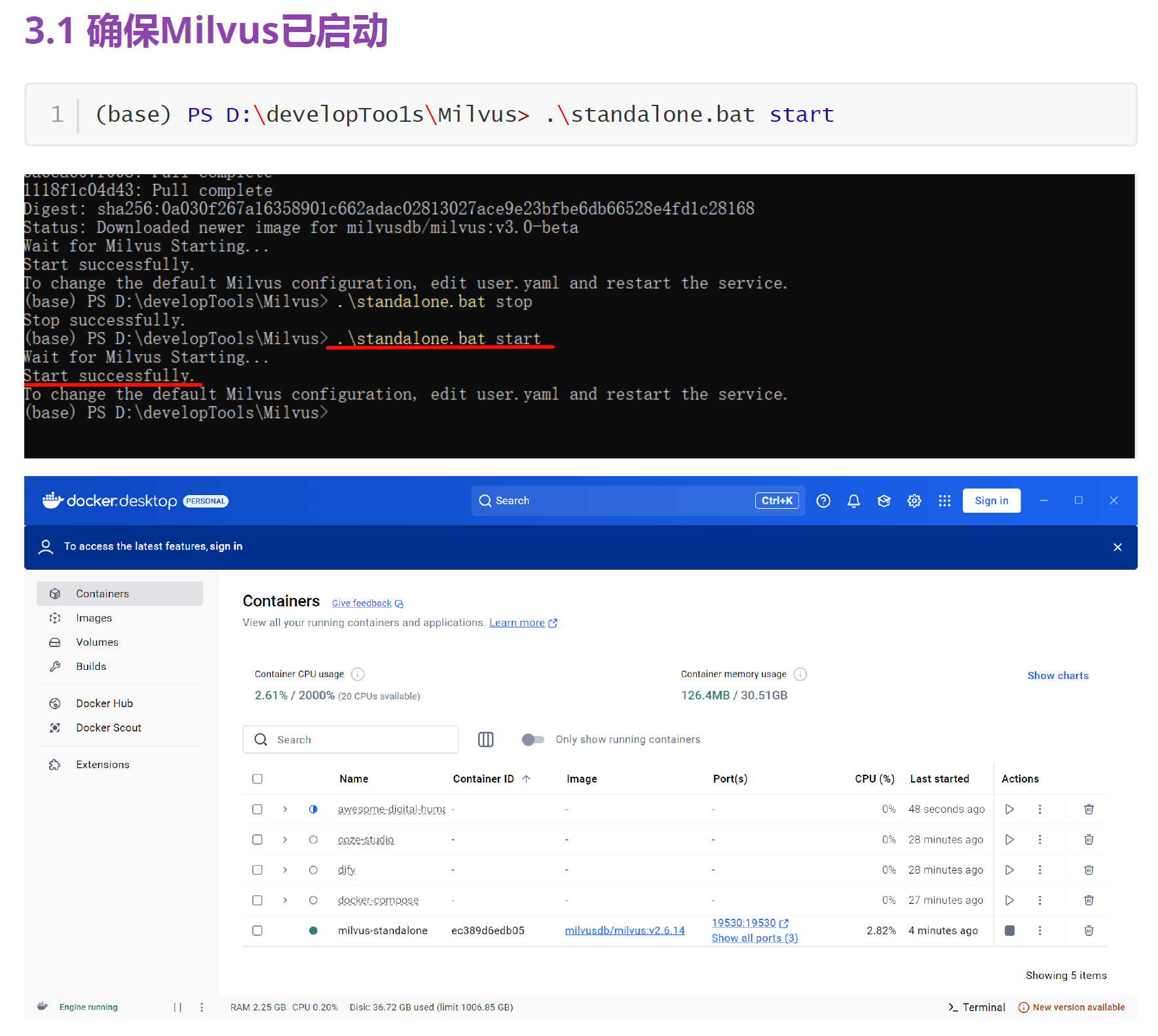
Task: Delete the coze-studio container
Action: tap(1089, 840)
